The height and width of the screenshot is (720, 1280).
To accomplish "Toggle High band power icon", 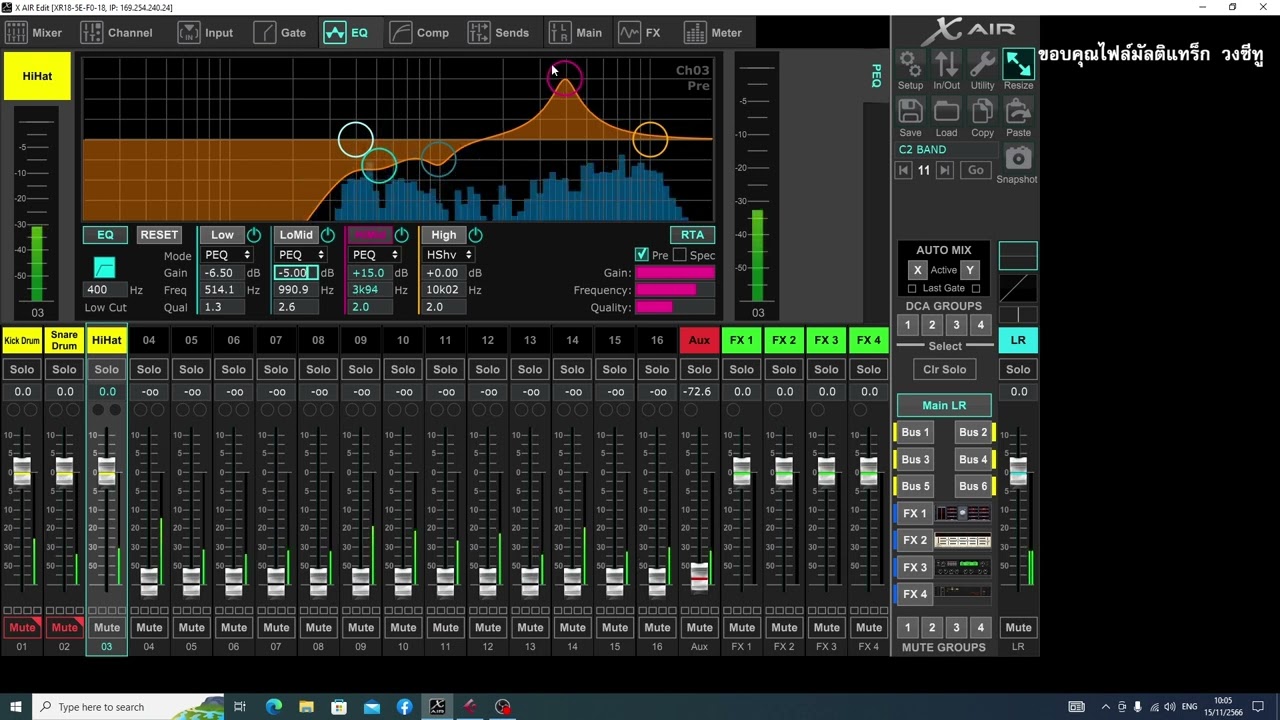I will point(475,235).
